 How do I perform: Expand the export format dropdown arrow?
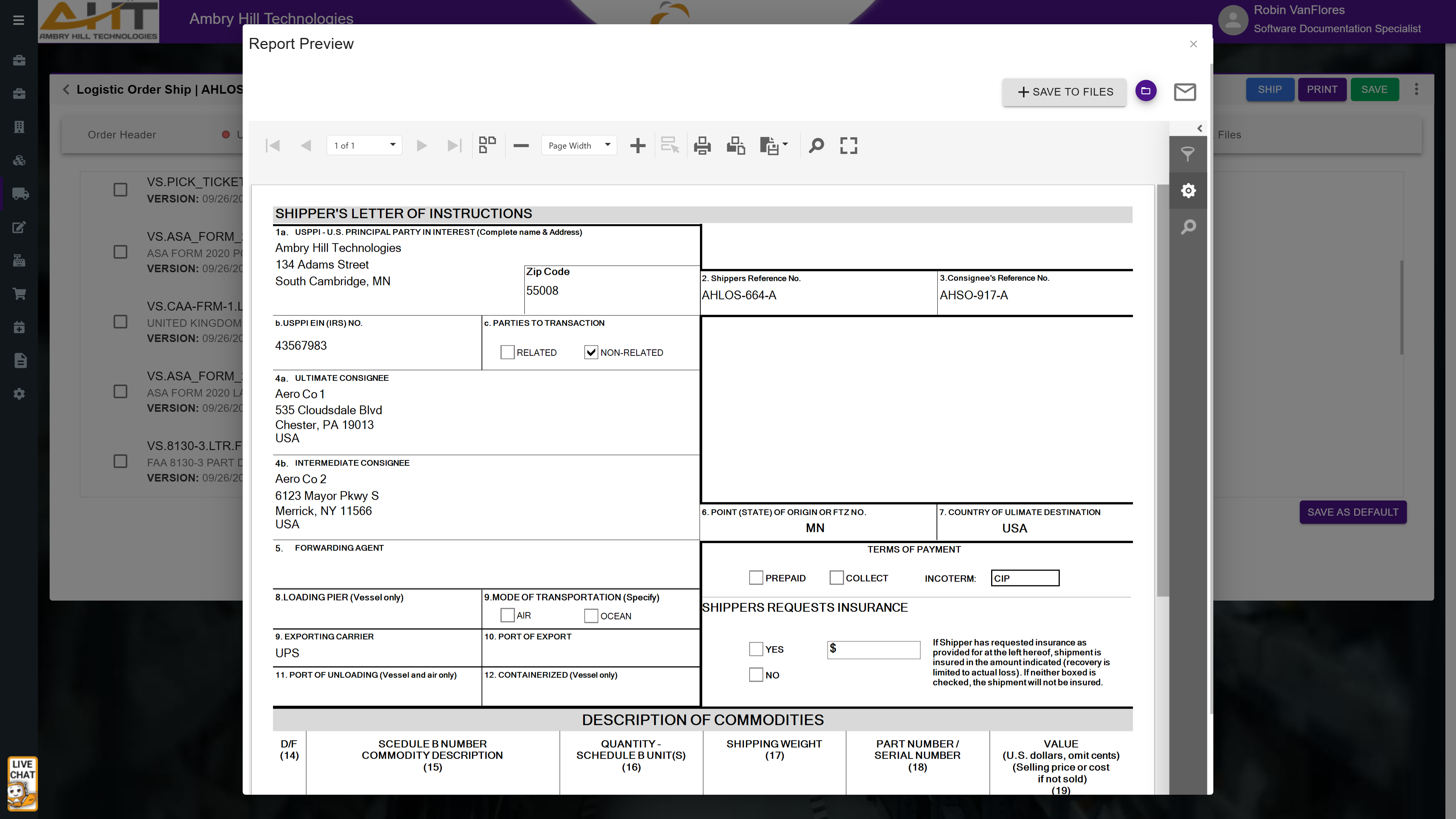point(785,145)
